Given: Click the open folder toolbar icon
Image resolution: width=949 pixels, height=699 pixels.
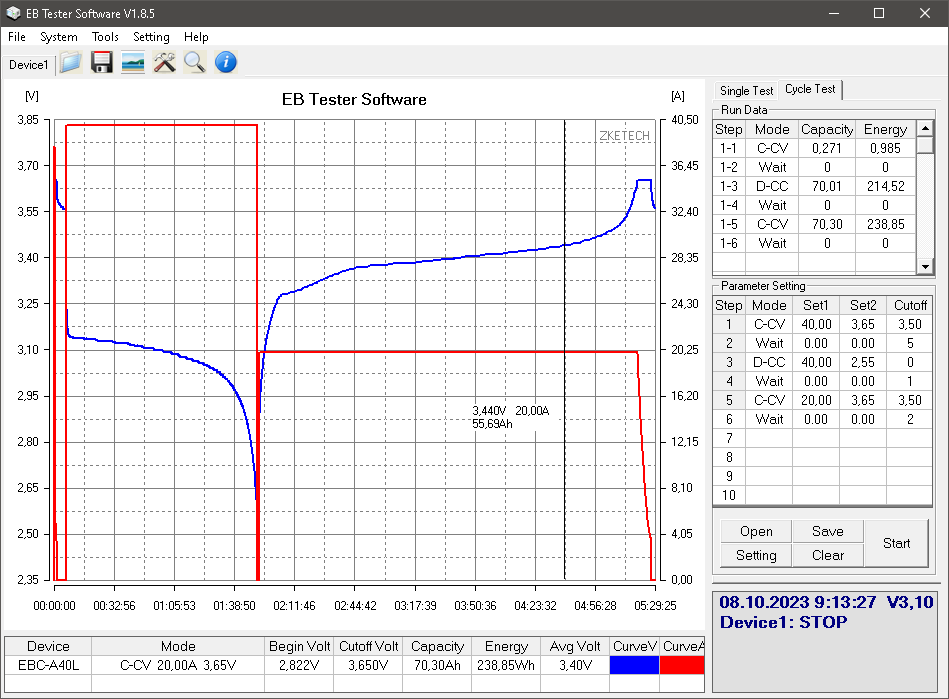Looking at the screenshot, I should [x=70, y=63].
